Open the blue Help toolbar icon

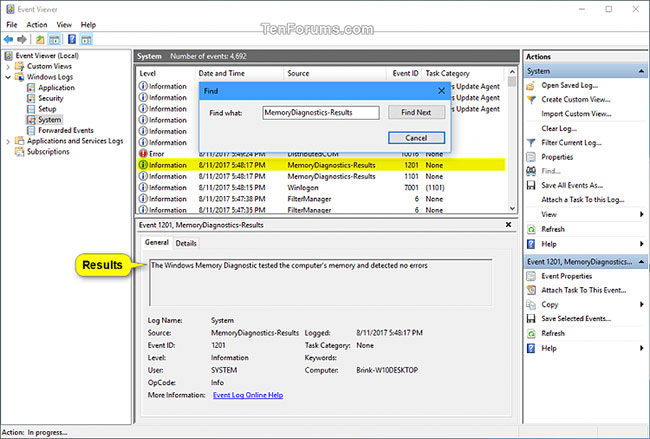[x=72, y=39]
